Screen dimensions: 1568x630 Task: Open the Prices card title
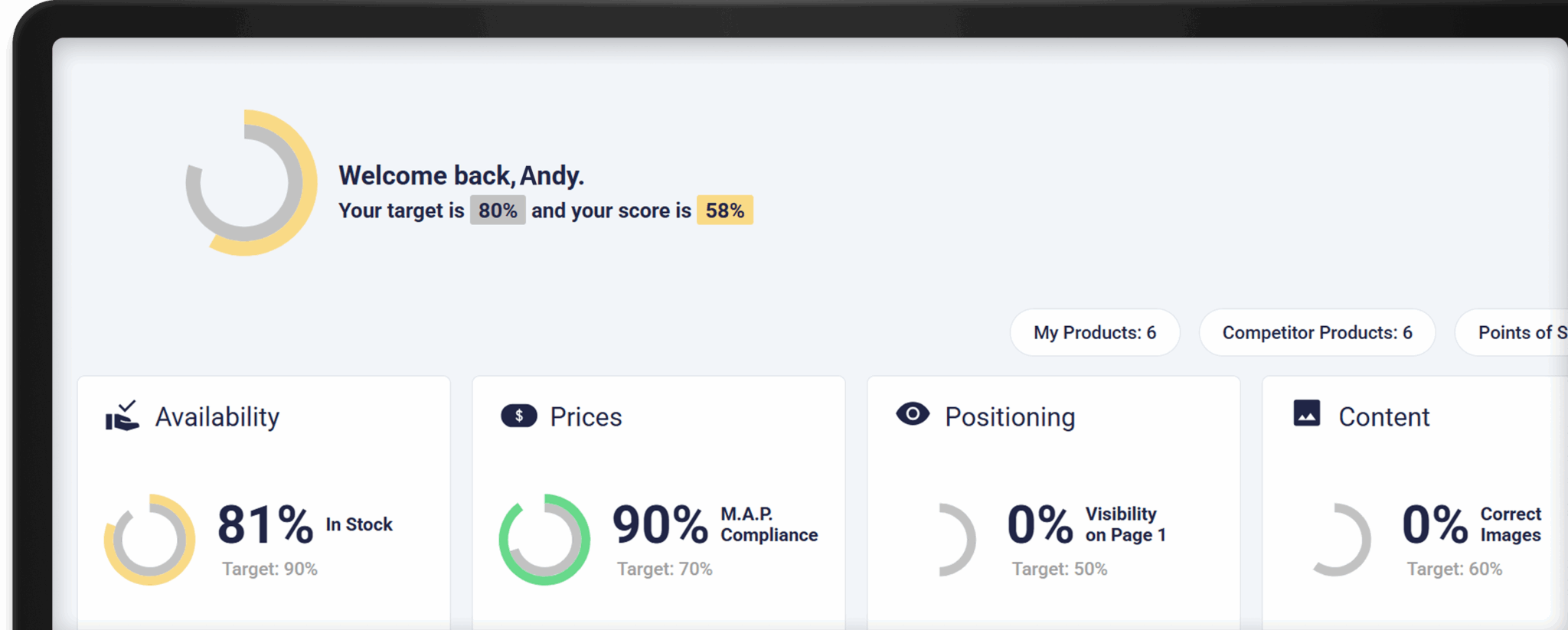(586, 417)
